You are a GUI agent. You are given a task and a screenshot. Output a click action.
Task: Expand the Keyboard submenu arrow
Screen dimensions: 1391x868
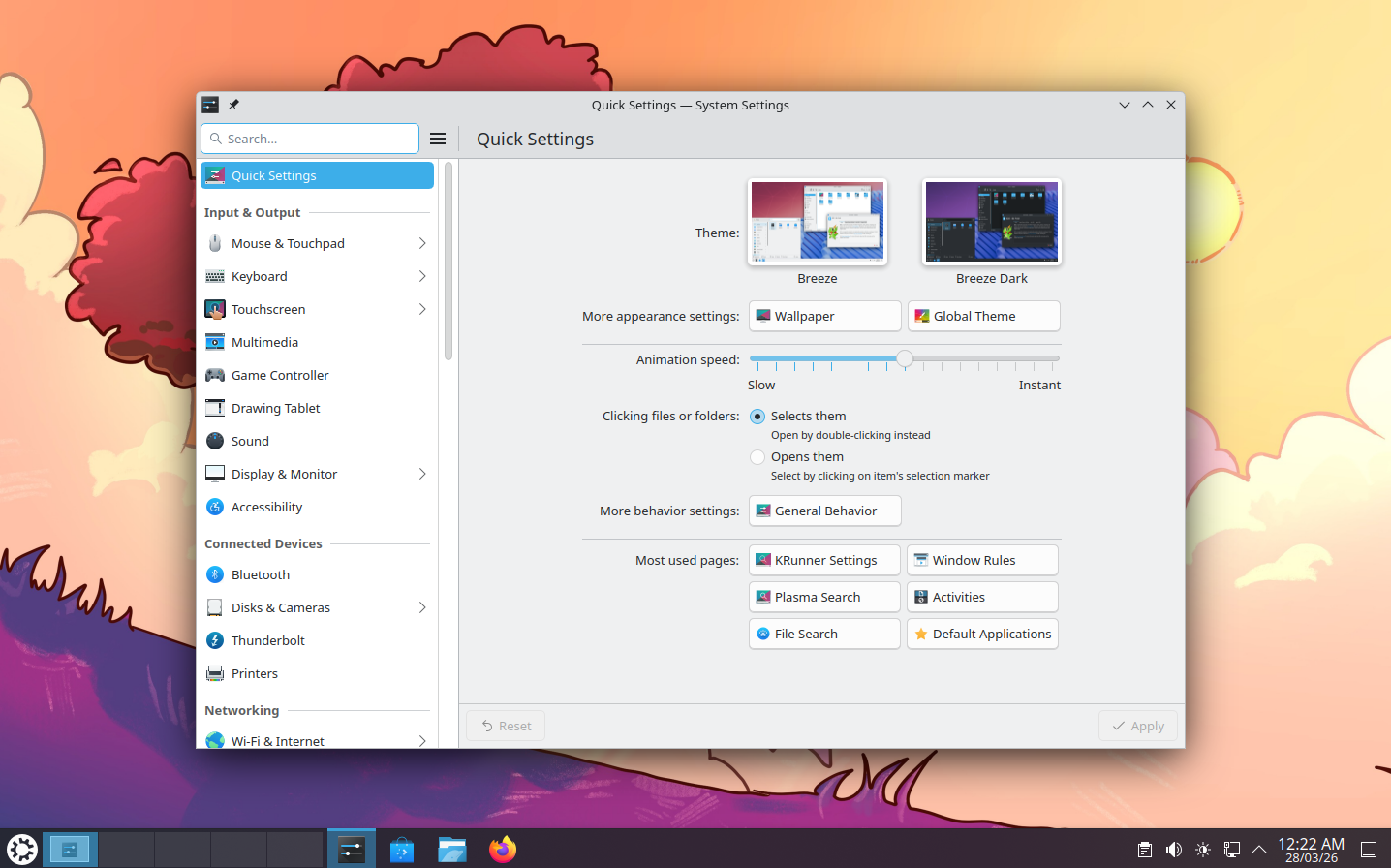click(x=422, y=276)
